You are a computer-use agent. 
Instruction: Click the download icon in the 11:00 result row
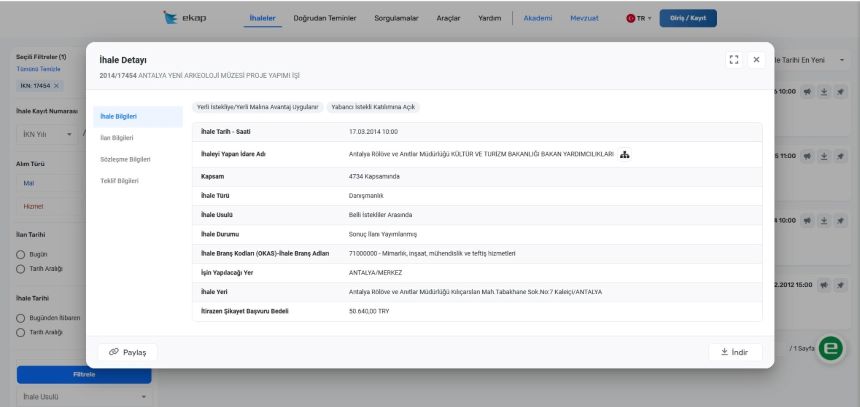tap(824, 156)
